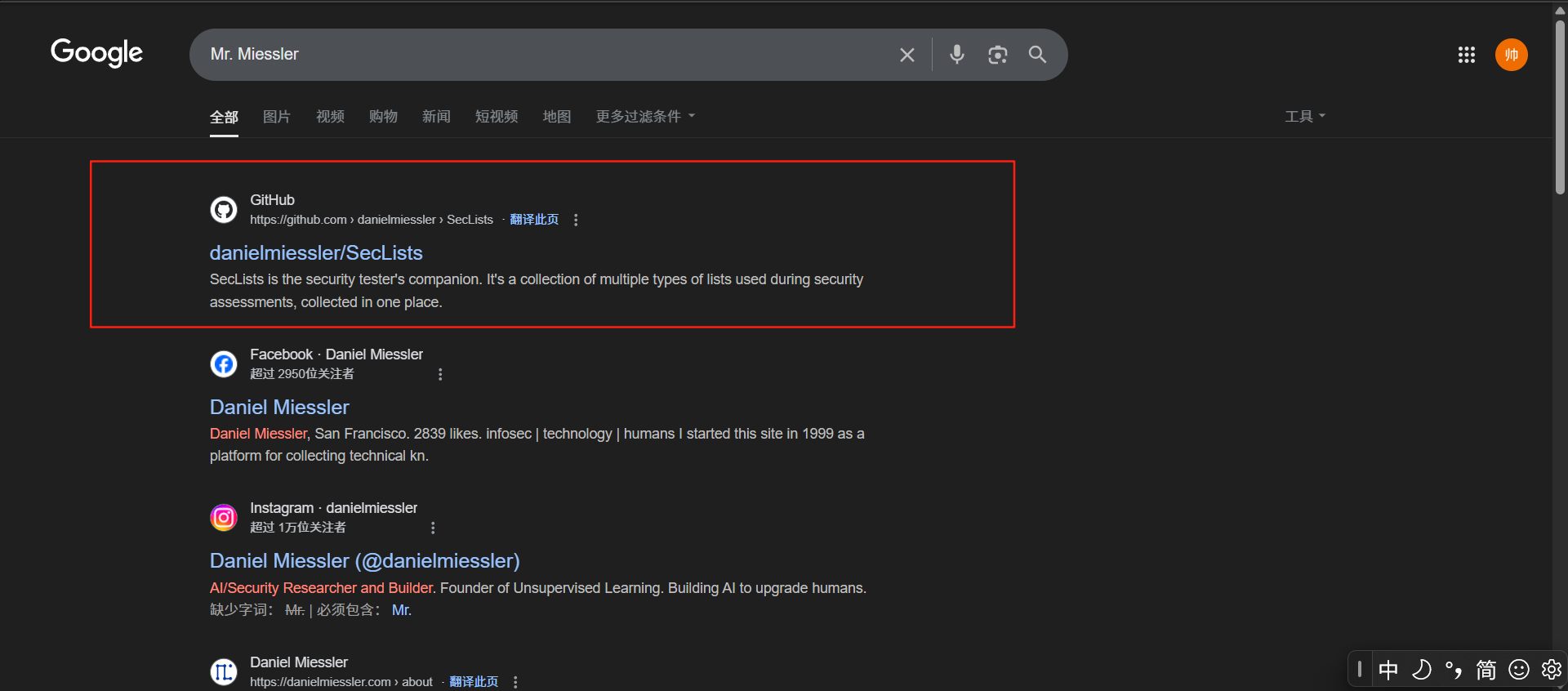Switch to the 地图 tab
This screenshot has height=691, width=1568.
(557, 117)
